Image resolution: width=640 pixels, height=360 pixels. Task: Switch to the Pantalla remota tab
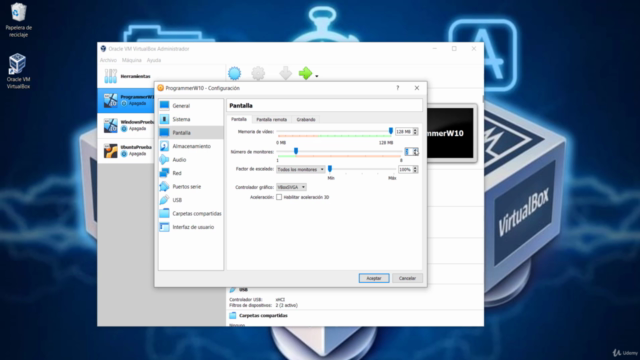pos(271,120)
